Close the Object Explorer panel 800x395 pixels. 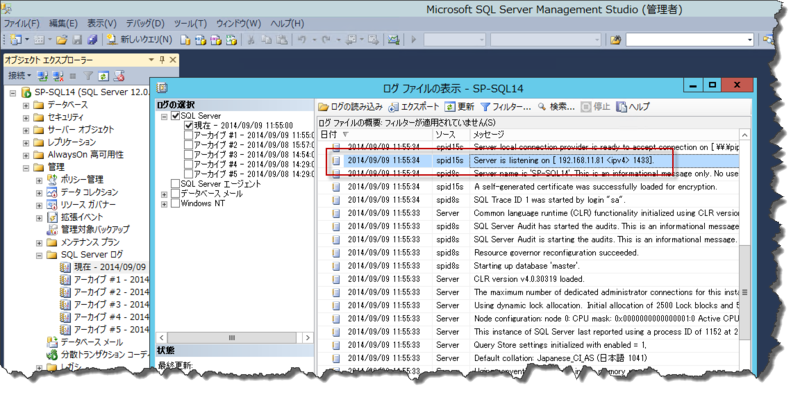tap(172, 60)
